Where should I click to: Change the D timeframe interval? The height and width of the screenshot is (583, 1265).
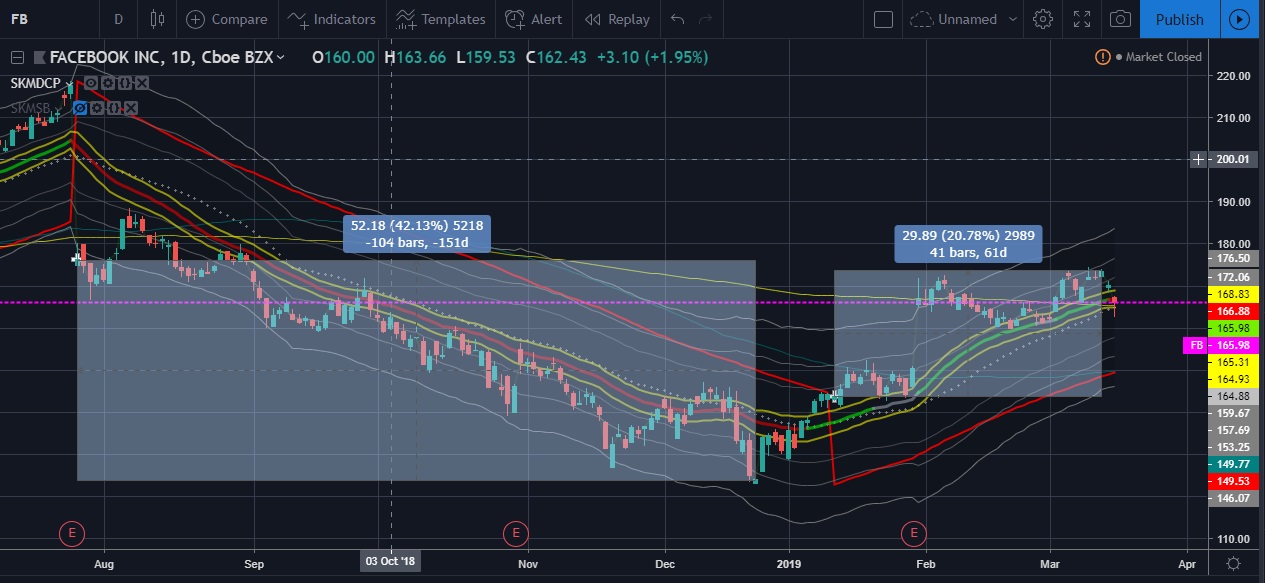(119, 19)
